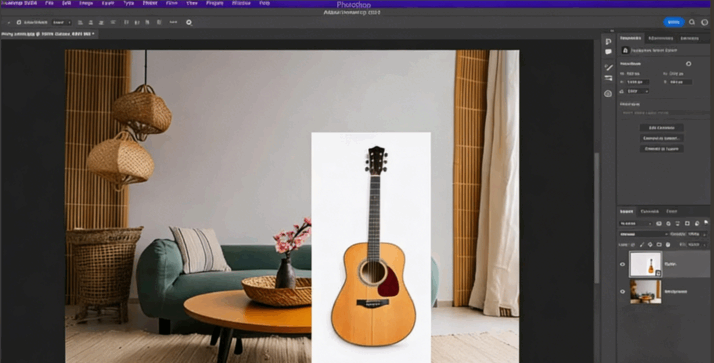Open the sliders panel icon in dock
The height and width of the screenshot is (363, 714).
pyautogui.click(x=608, y=78)
